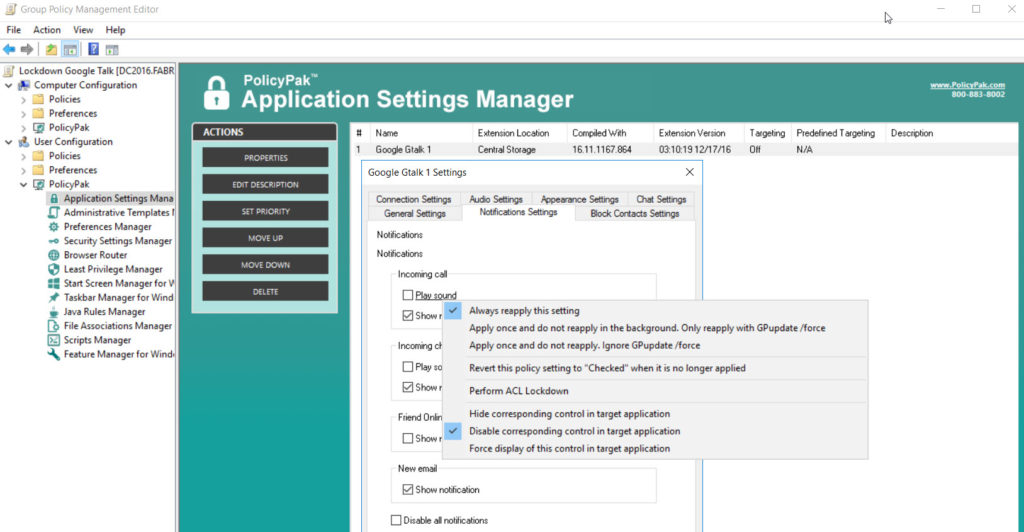The width and height of the screenshot is (1024, 532).
Task: Click the User Configuration node icon
Action: tap(24, 142)
